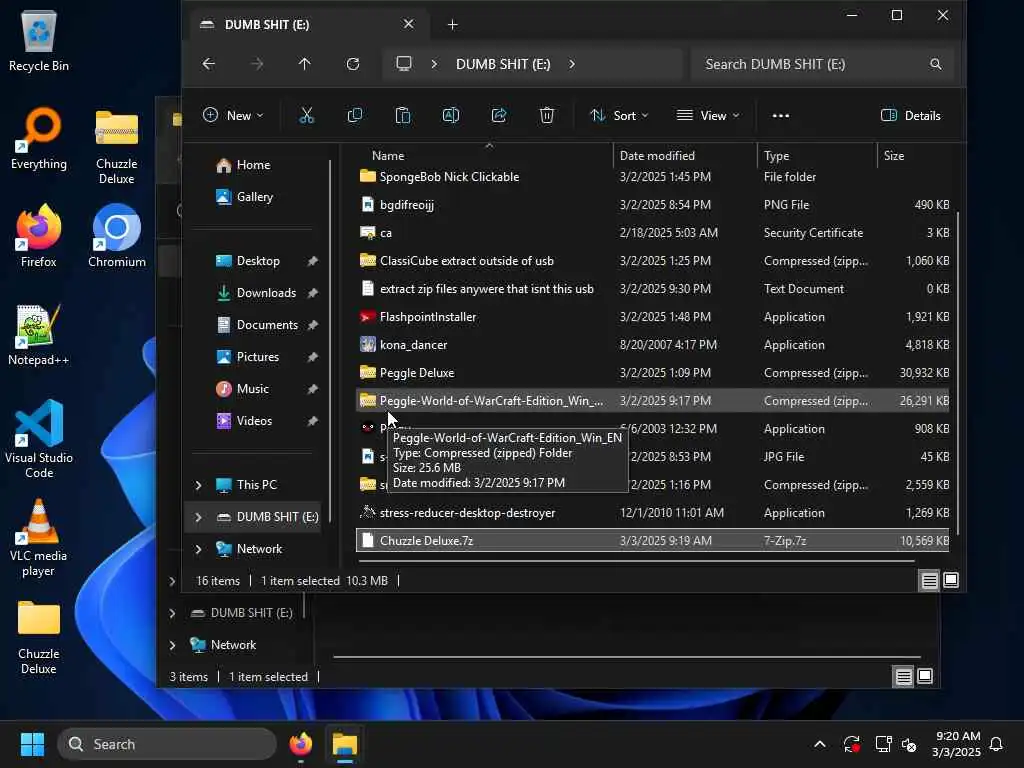Click the PC icon in address bar
The height and width of the screenshot is (768, 1024).
tap(404, 63)
